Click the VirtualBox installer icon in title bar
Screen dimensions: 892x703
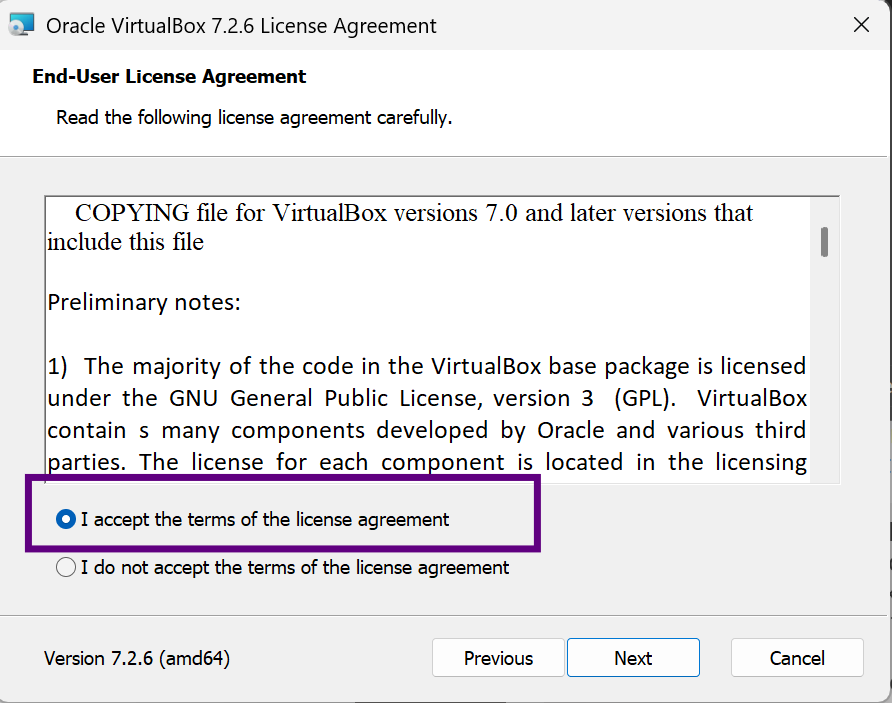point(22,25)
